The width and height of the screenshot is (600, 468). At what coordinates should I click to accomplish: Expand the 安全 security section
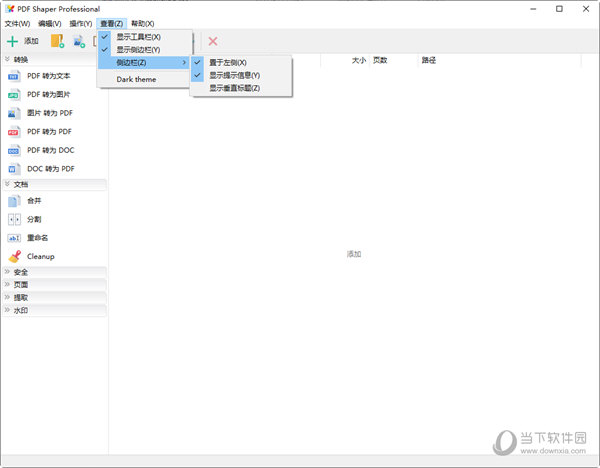[54, 272]
